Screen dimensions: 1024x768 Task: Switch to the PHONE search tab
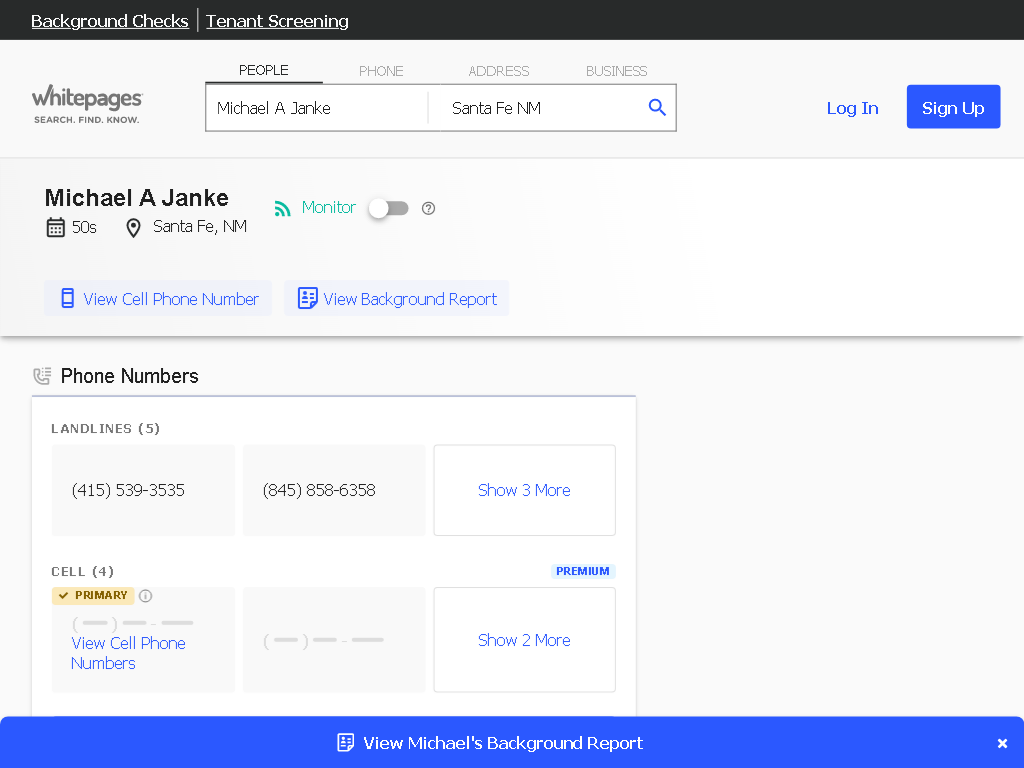[381, 71]
